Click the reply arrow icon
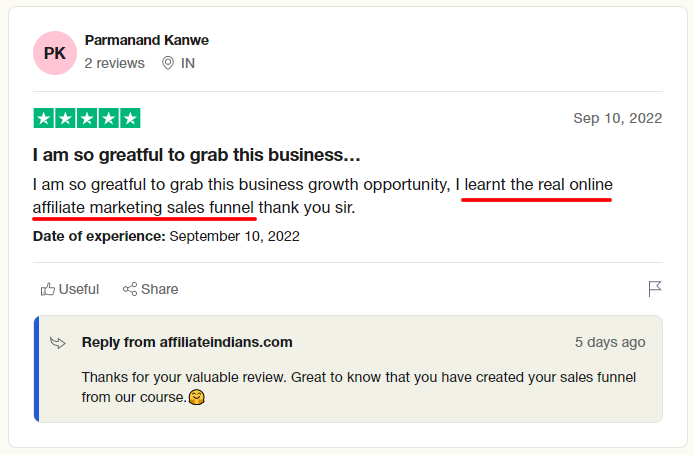Viewport: 694px width, 455px height. tap(58, 343)
